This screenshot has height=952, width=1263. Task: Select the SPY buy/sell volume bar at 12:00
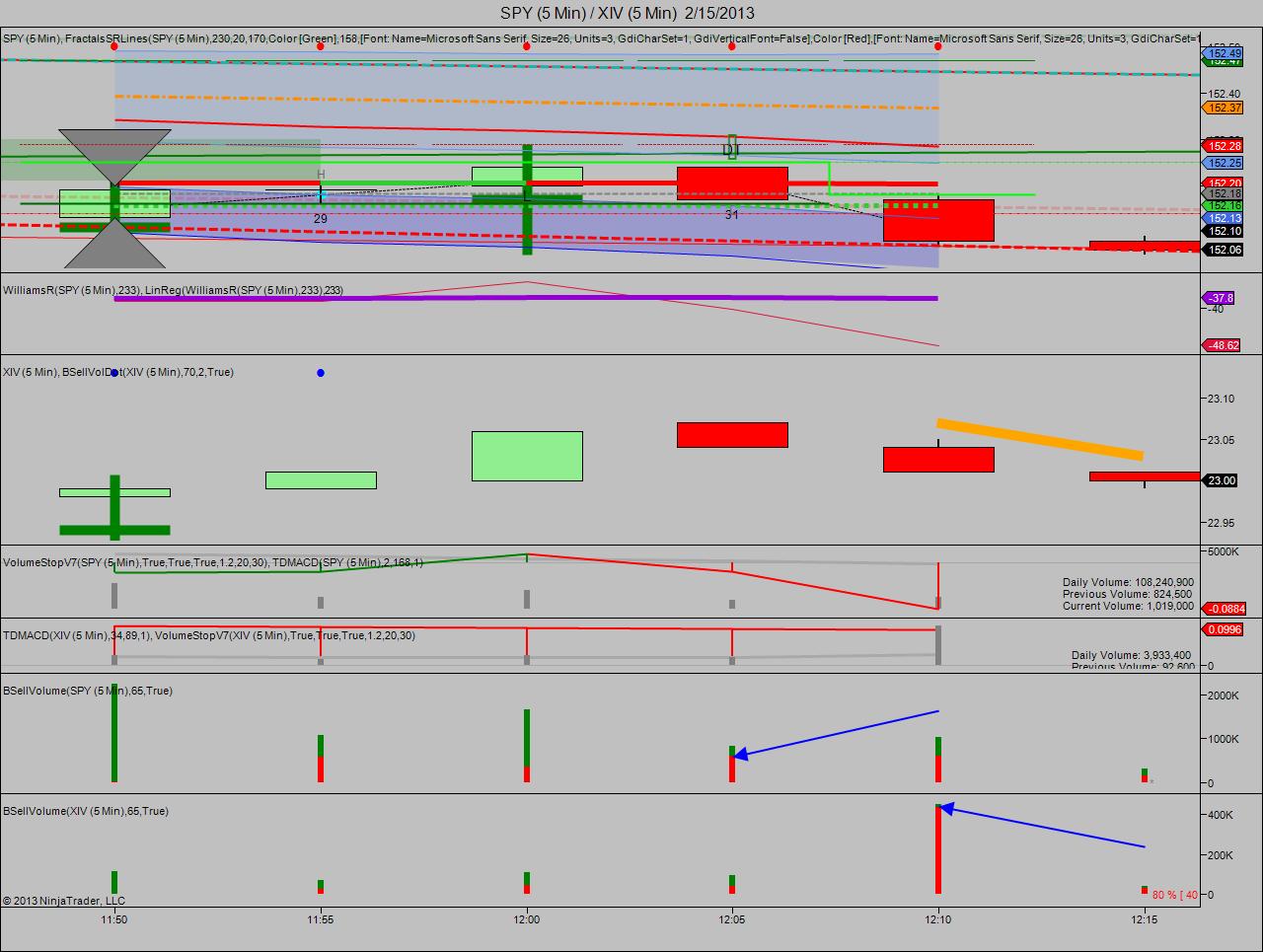[527, 746]
